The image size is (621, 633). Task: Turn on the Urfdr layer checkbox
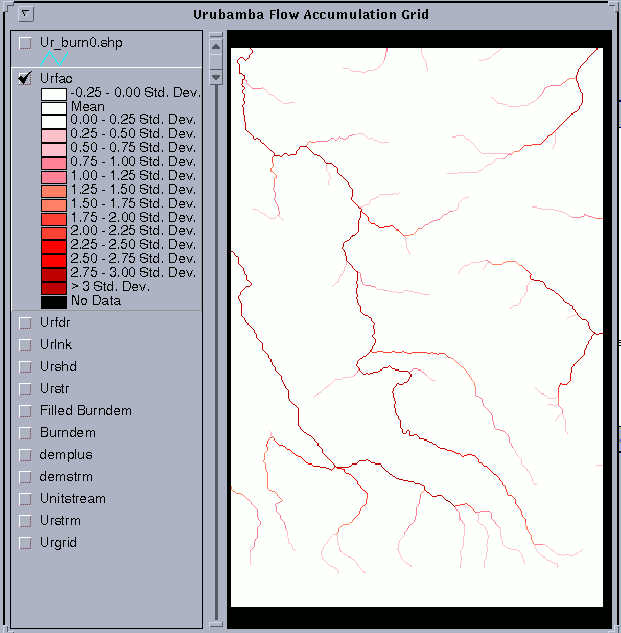25,322
